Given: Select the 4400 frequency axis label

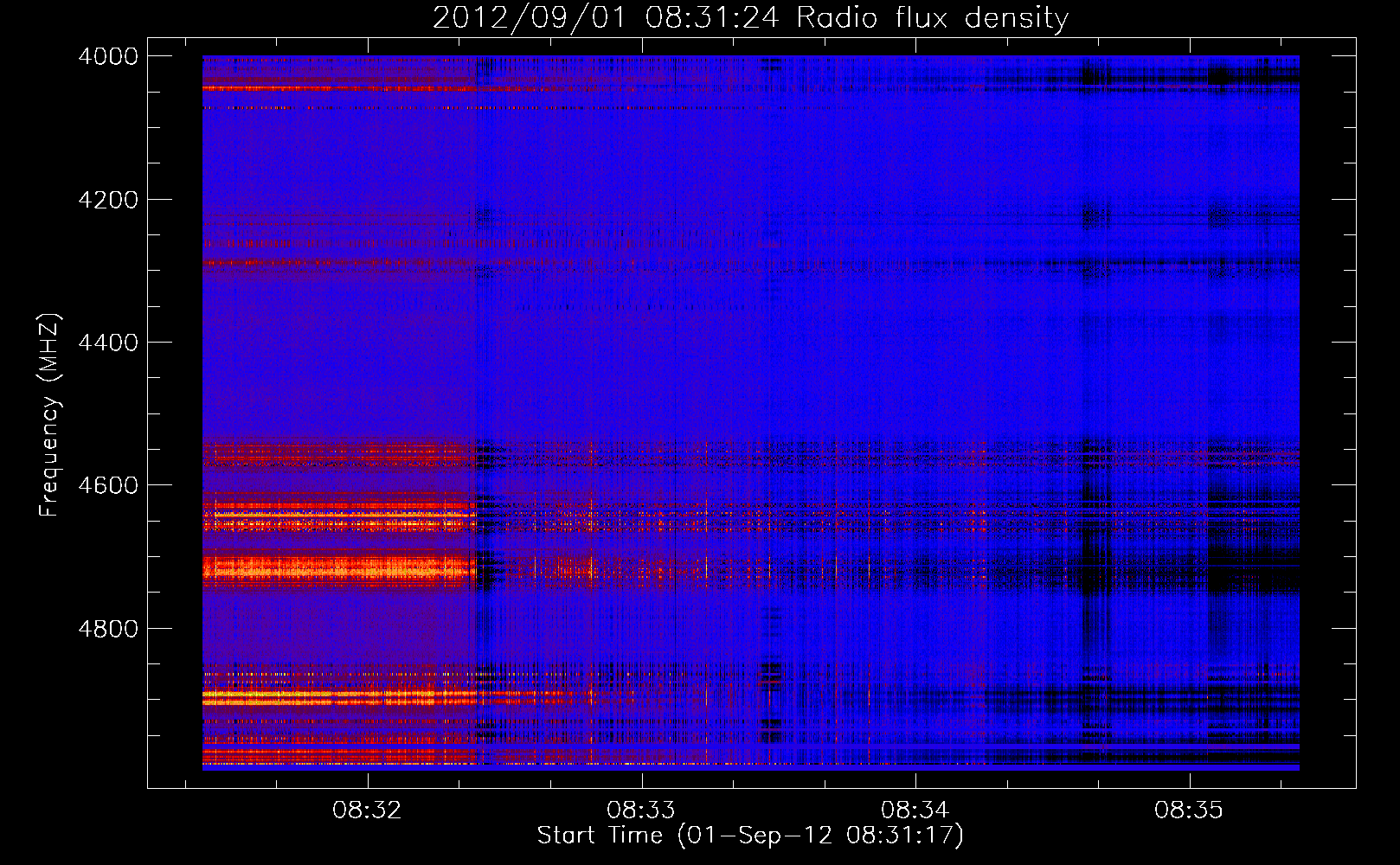Looking at the screenshot, I should [108, 343].
